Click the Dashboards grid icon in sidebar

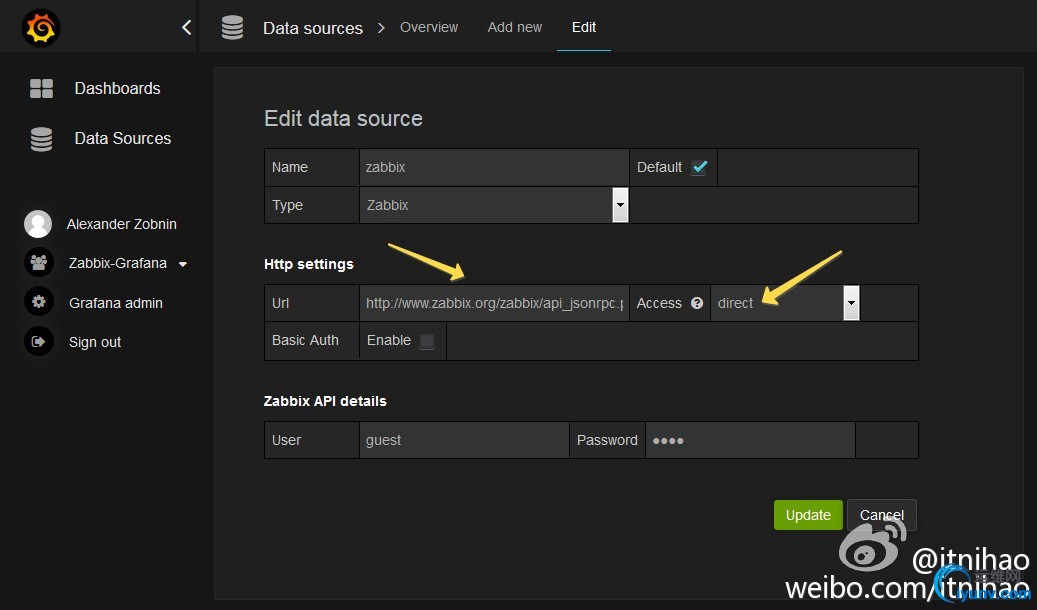coord(42,88)
